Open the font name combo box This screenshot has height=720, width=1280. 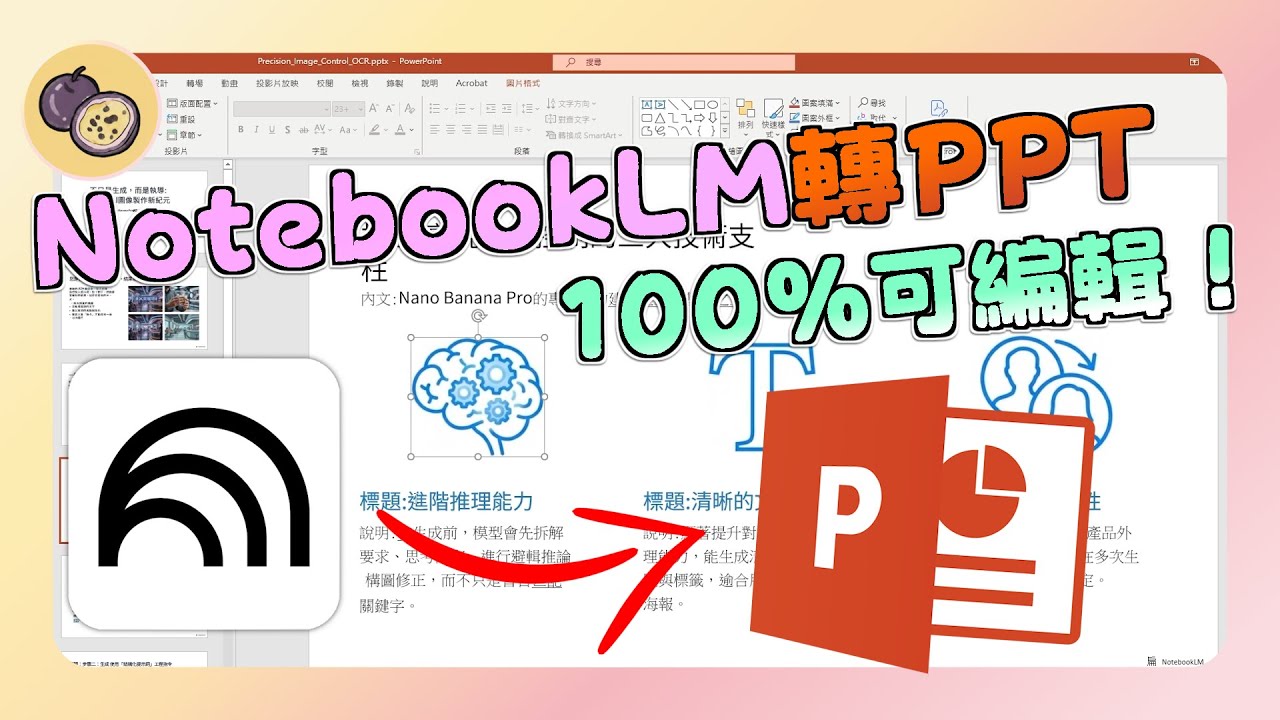(283, 109)
